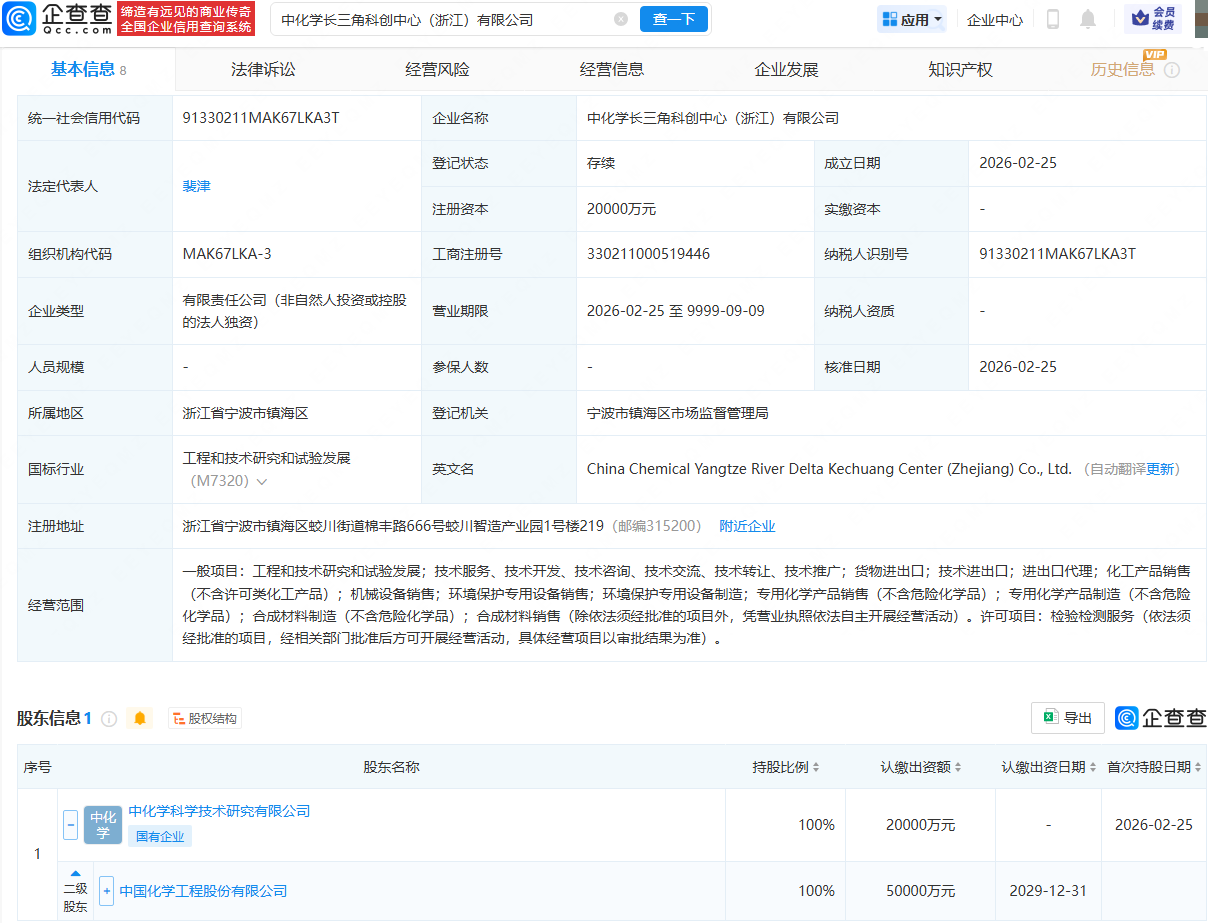
Task: Click the info icon beside 历史信息
Action: (1172, 70)
